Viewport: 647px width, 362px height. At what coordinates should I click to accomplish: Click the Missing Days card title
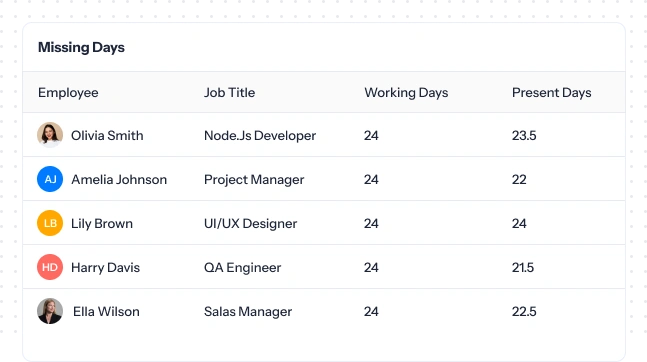[81, 47]
